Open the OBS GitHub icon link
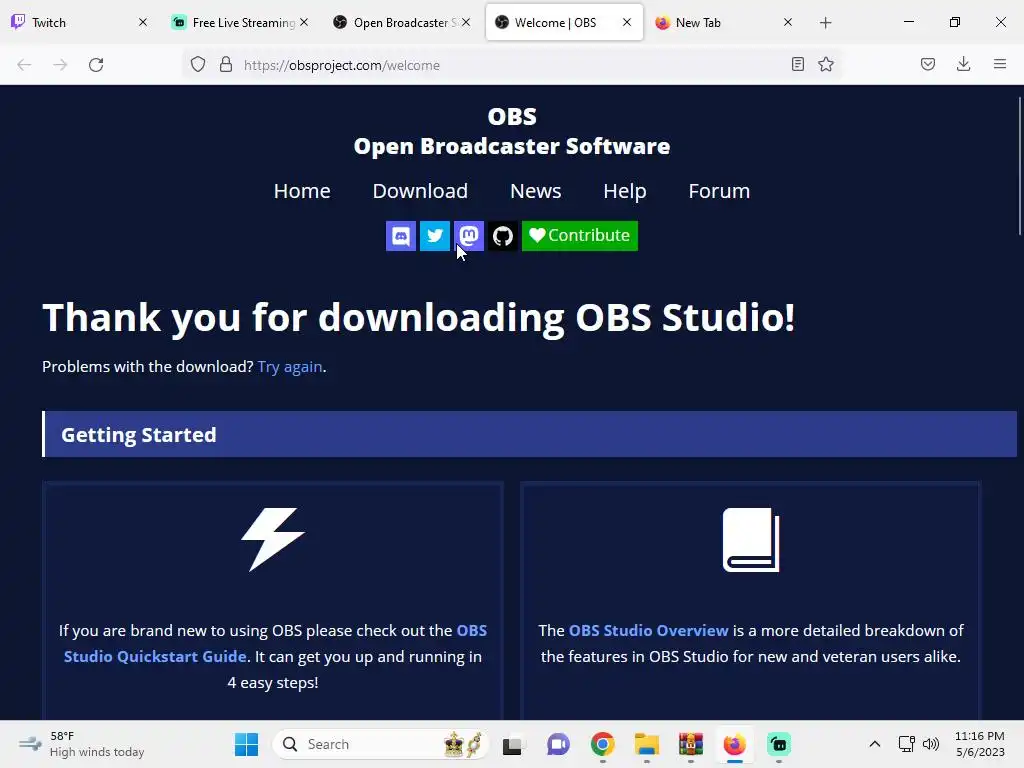The height and width of the screenshot is (768, 1024). pos(503,236)
